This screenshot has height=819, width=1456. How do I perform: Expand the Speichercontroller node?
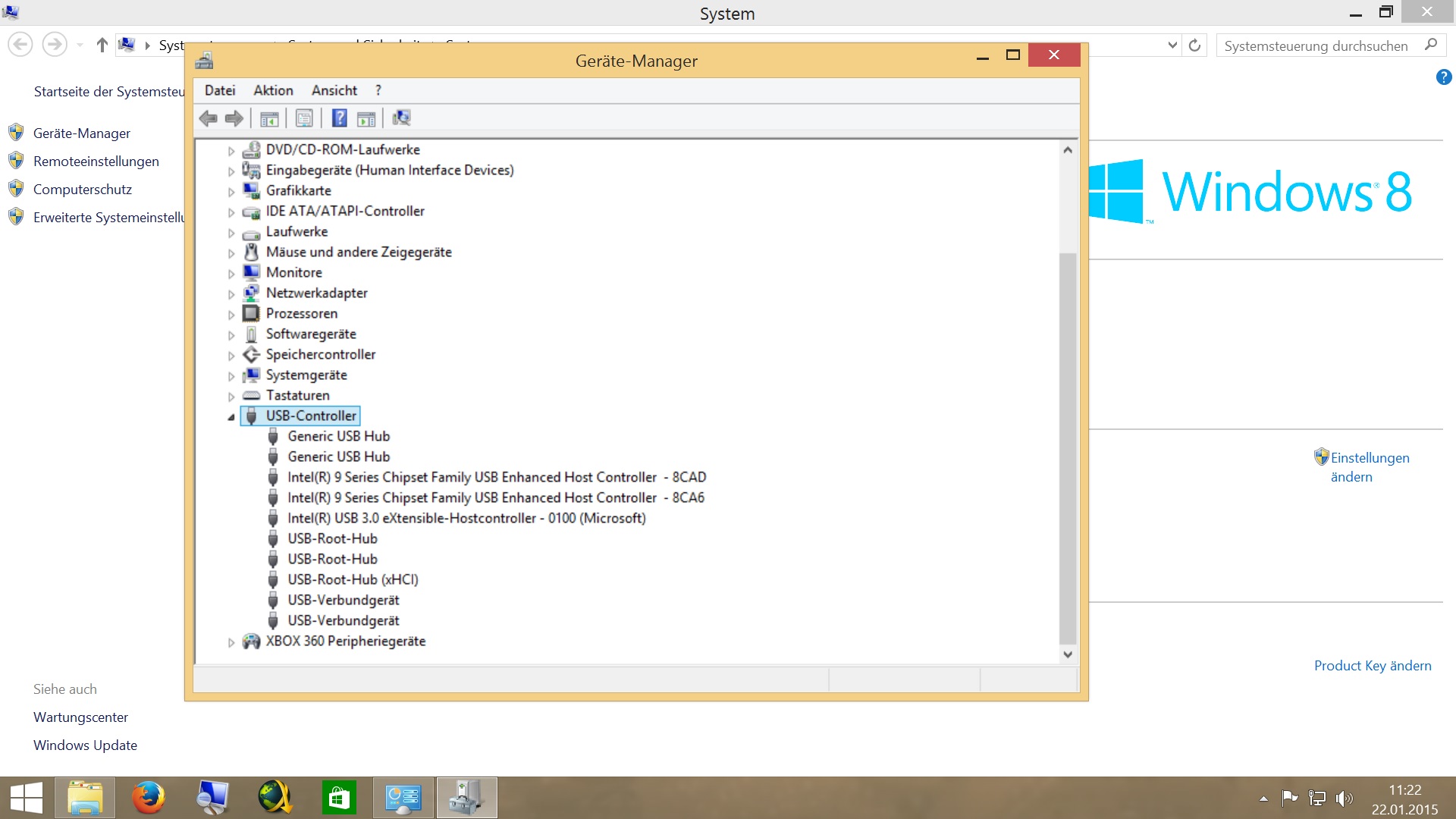(x=231, y=356)
